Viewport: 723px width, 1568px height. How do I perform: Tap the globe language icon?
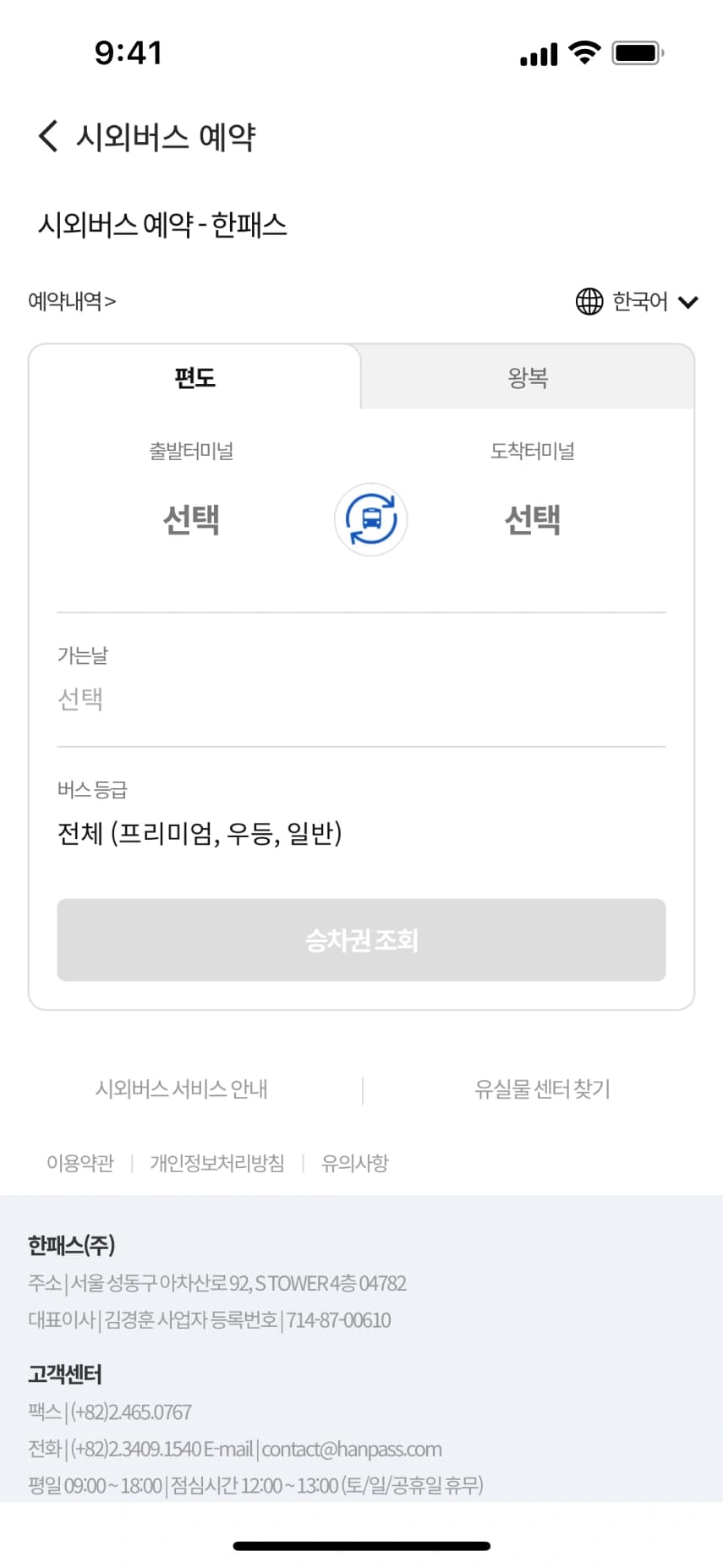point(589,301)
